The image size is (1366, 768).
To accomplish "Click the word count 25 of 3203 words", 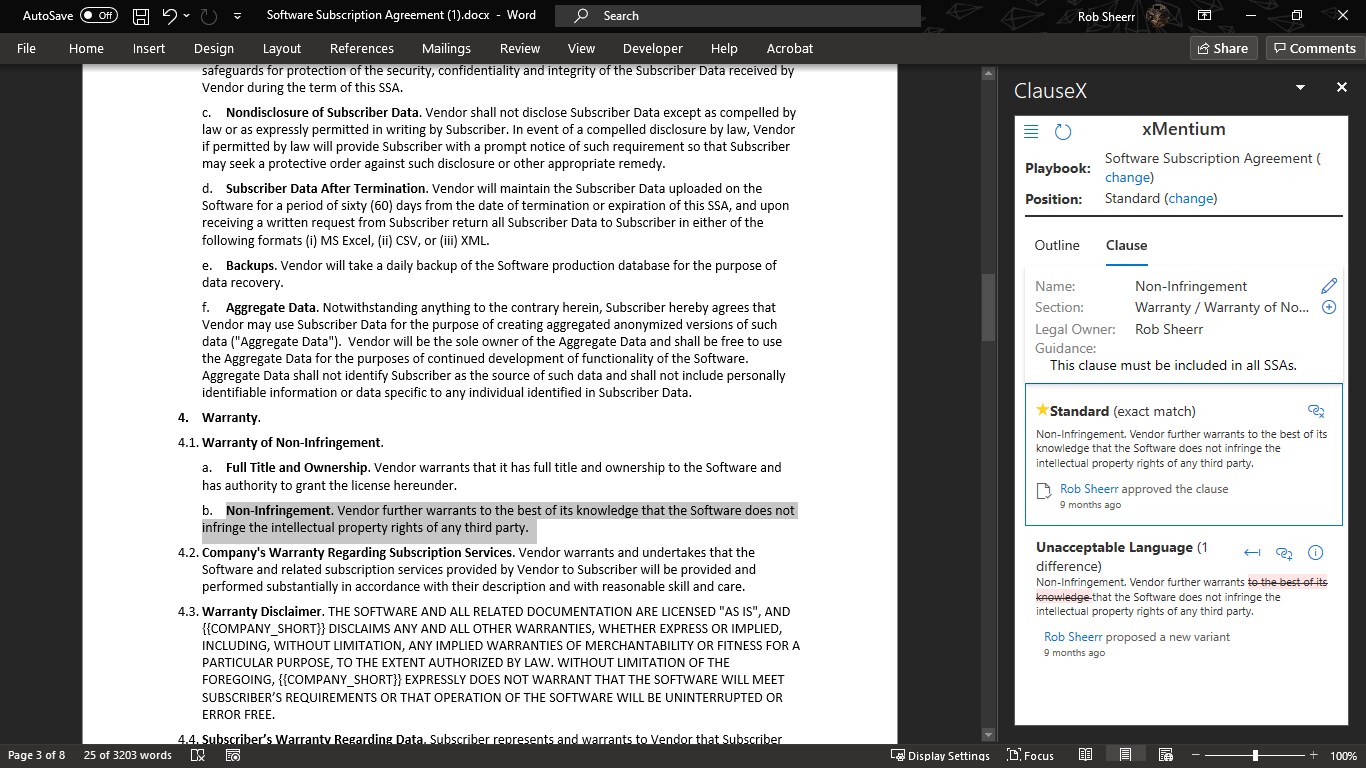I will click(128, 755).
